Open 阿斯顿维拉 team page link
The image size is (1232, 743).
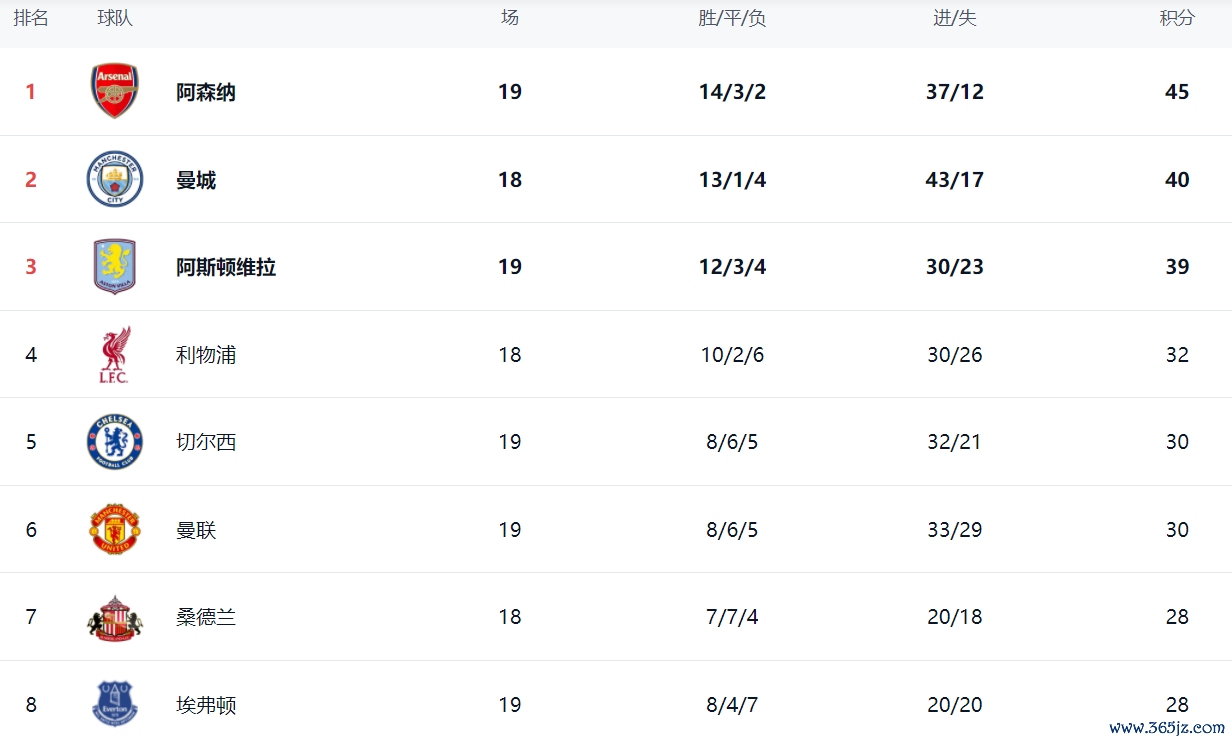tap(226, 267)
